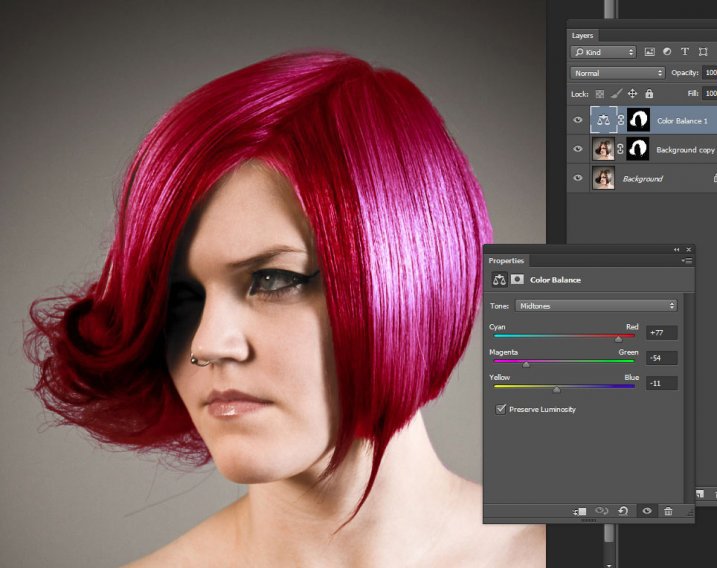Open the Kind layer filter dropdown

(x=603, y=52)
